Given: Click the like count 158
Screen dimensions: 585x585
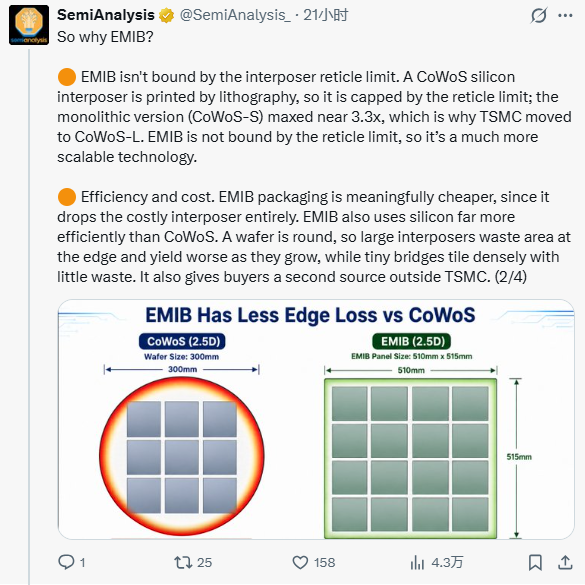Looking at the screenshot, I should coord(324,563).
